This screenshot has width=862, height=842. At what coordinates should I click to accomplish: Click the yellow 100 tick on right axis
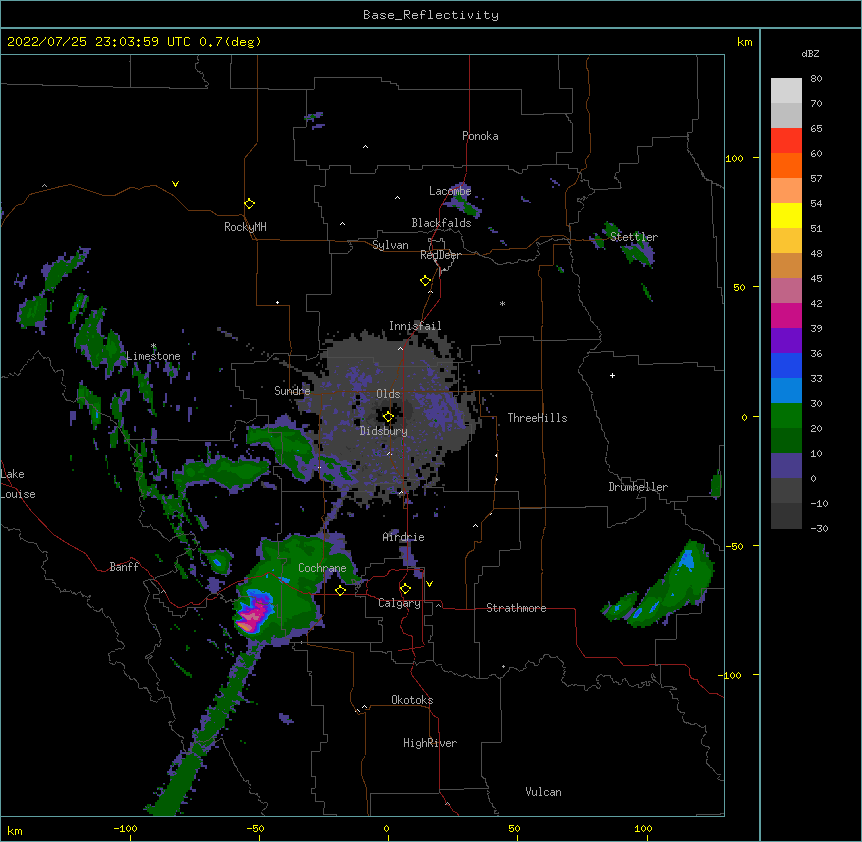[734, 158]
